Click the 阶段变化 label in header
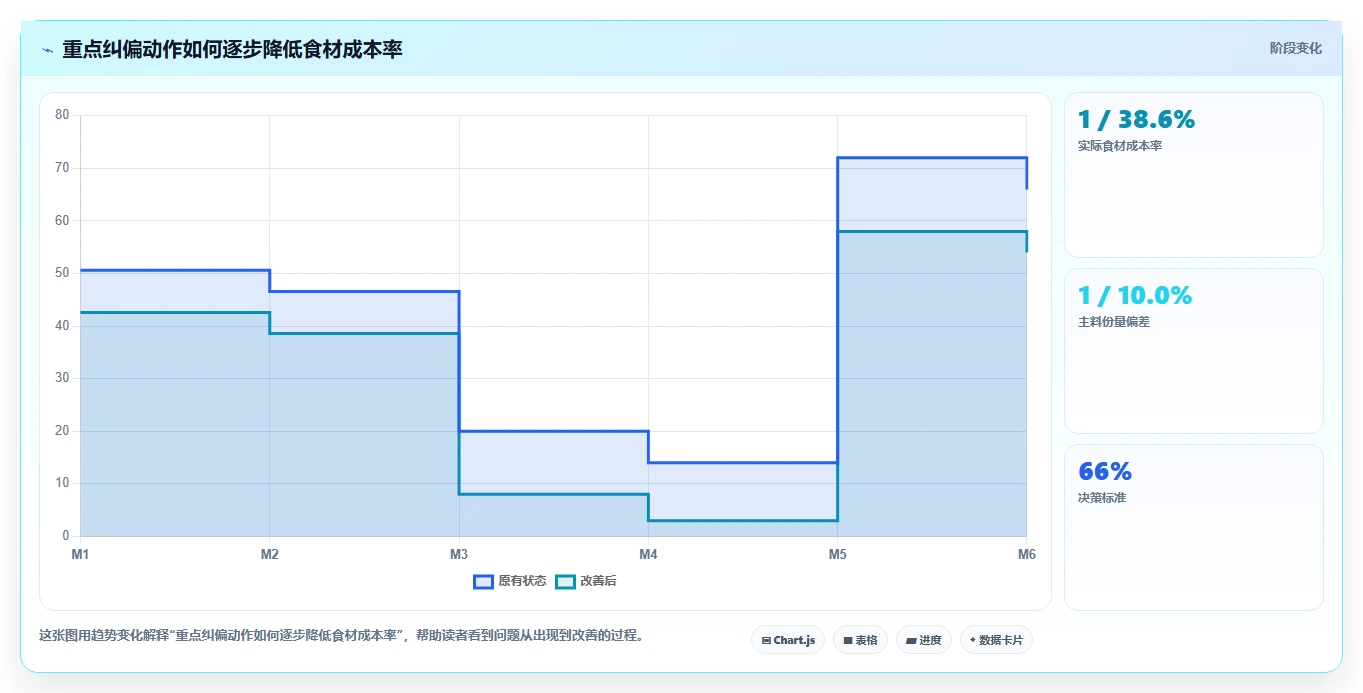Viewport: 1363px width, 693px height. 1296,49
